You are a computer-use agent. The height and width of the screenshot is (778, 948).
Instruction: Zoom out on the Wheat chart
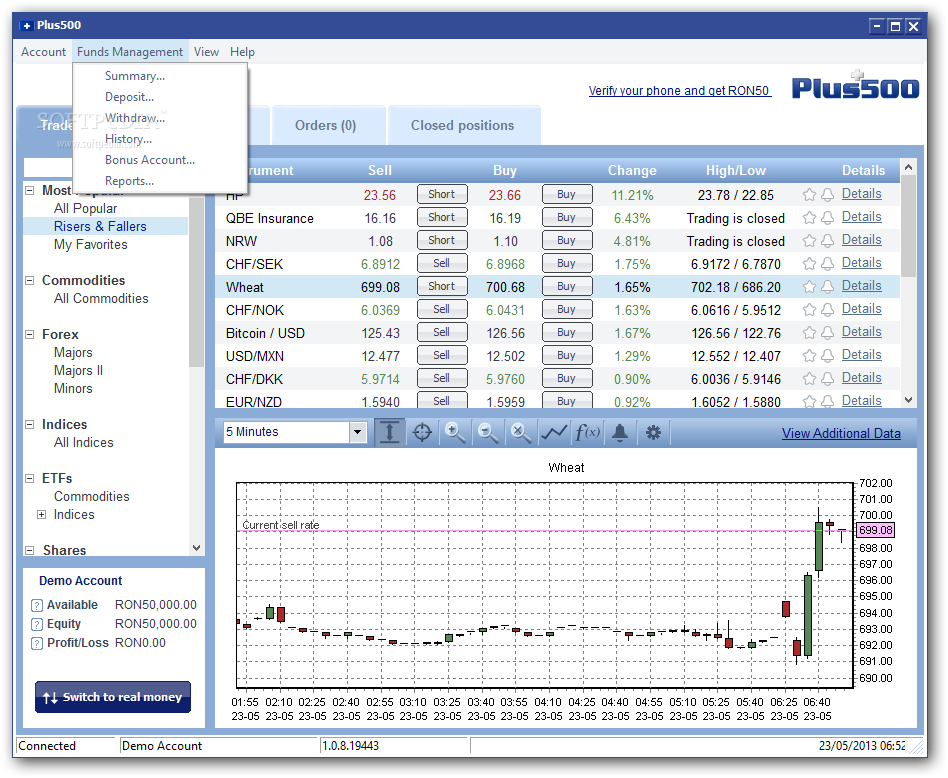tap(487, 433)
